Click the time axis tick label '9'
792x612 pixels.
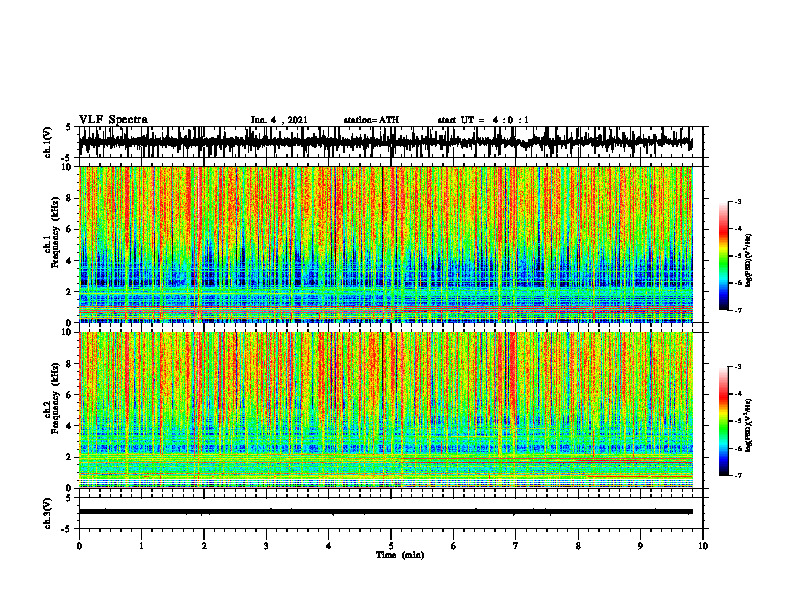[640, 546]
